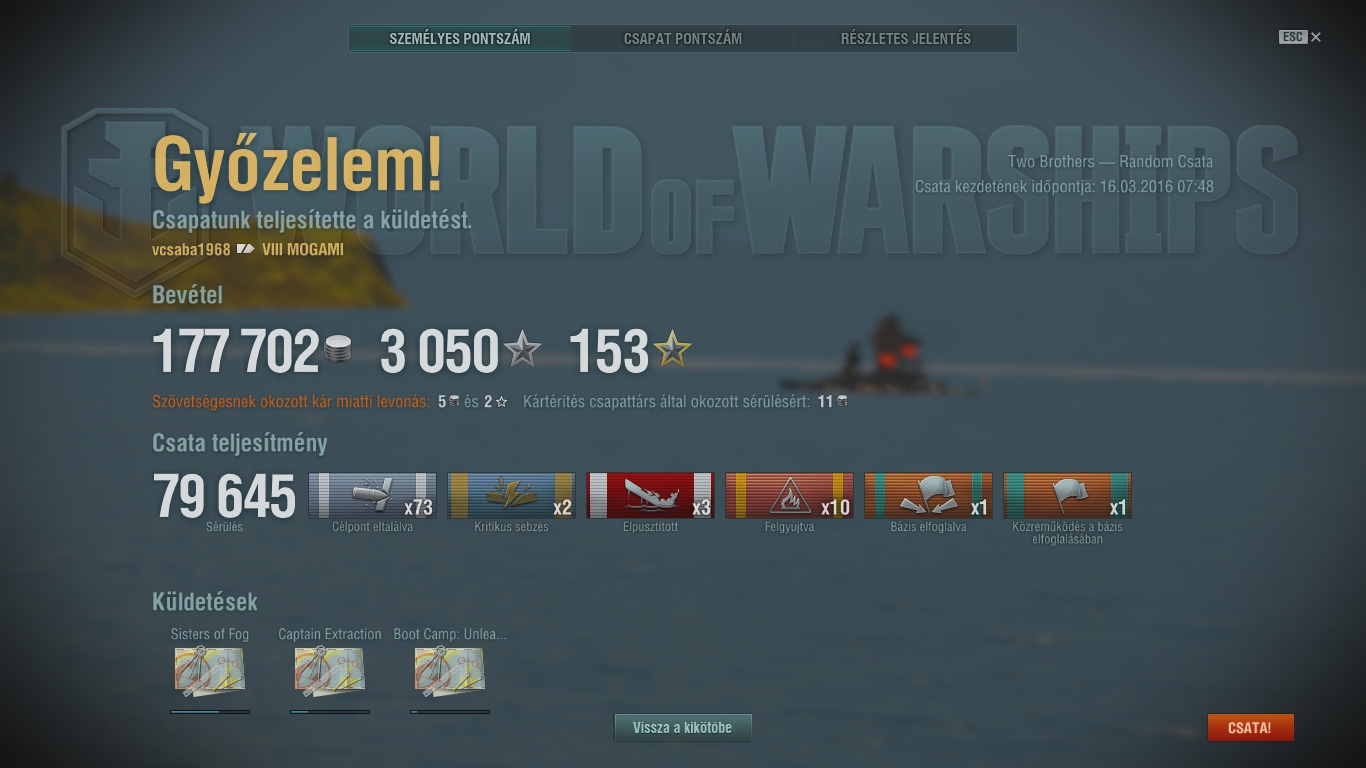Click the Vissza a kikötőbe button
The image size is (1366, 768).
tap(682, 728)
